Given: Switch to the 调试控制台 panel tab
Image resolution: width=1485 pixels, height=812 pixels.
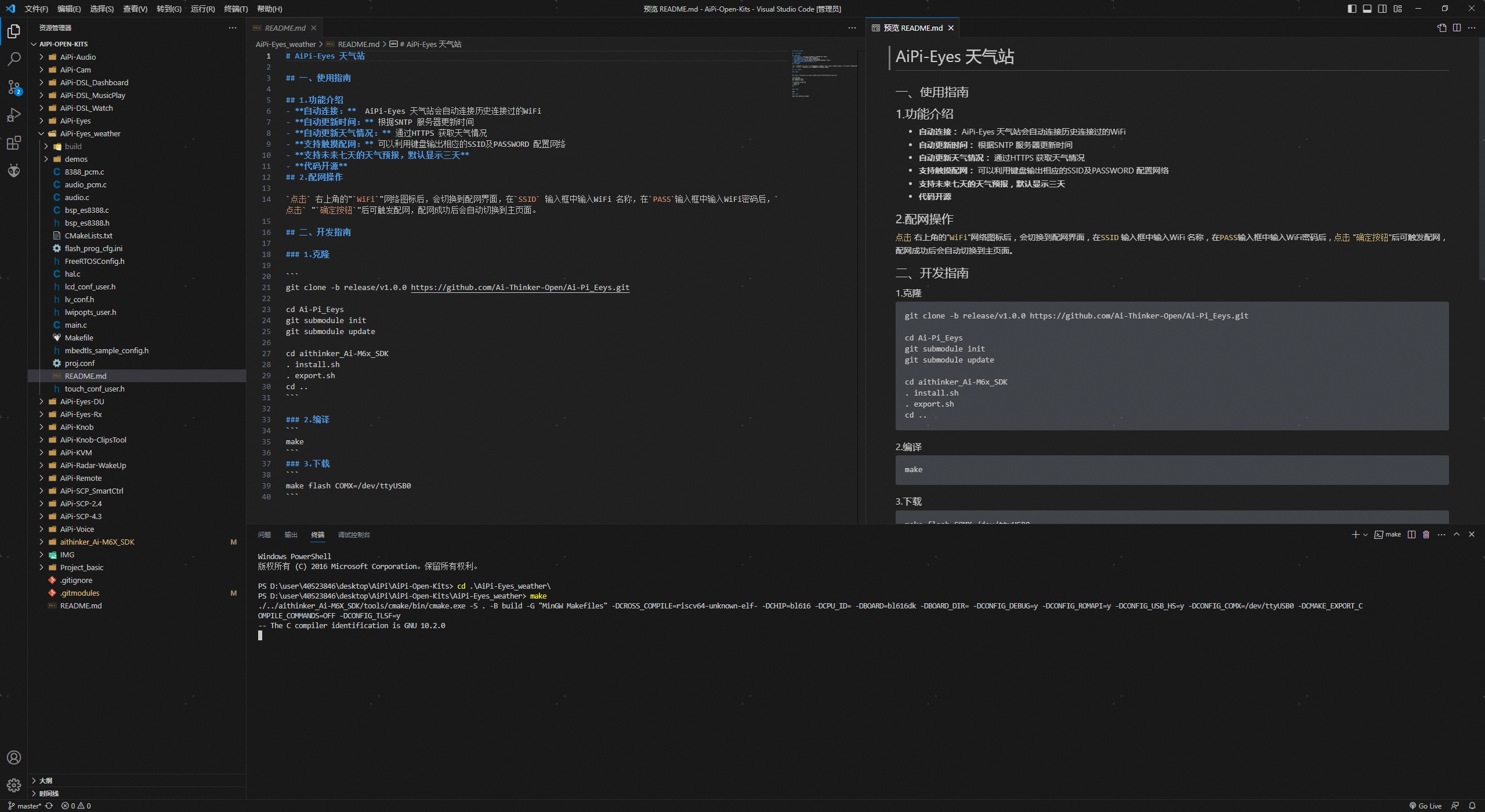Looking at the screenshot, I should point(354,534).
